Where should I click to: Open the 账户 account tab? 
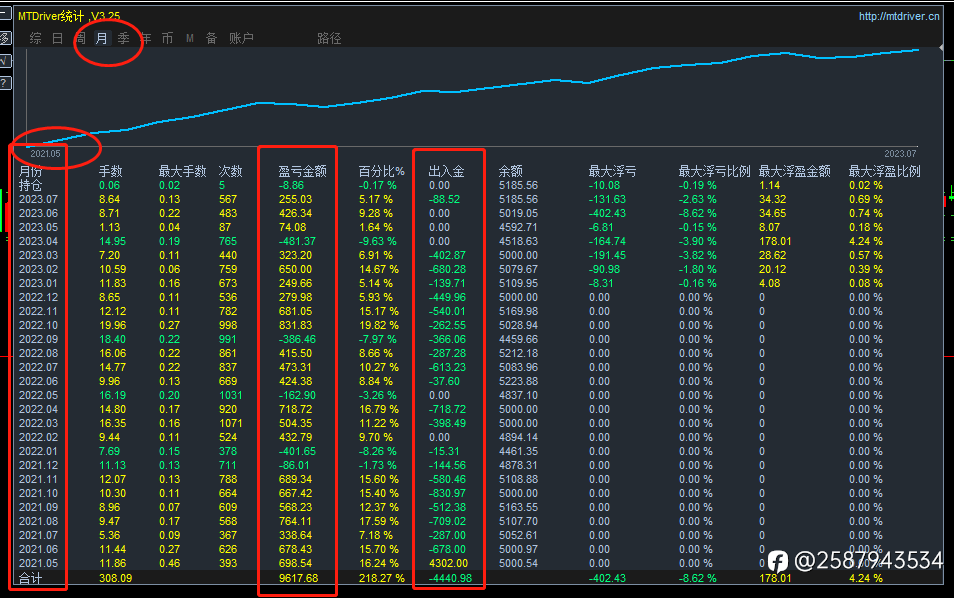[x=241, y=38]
